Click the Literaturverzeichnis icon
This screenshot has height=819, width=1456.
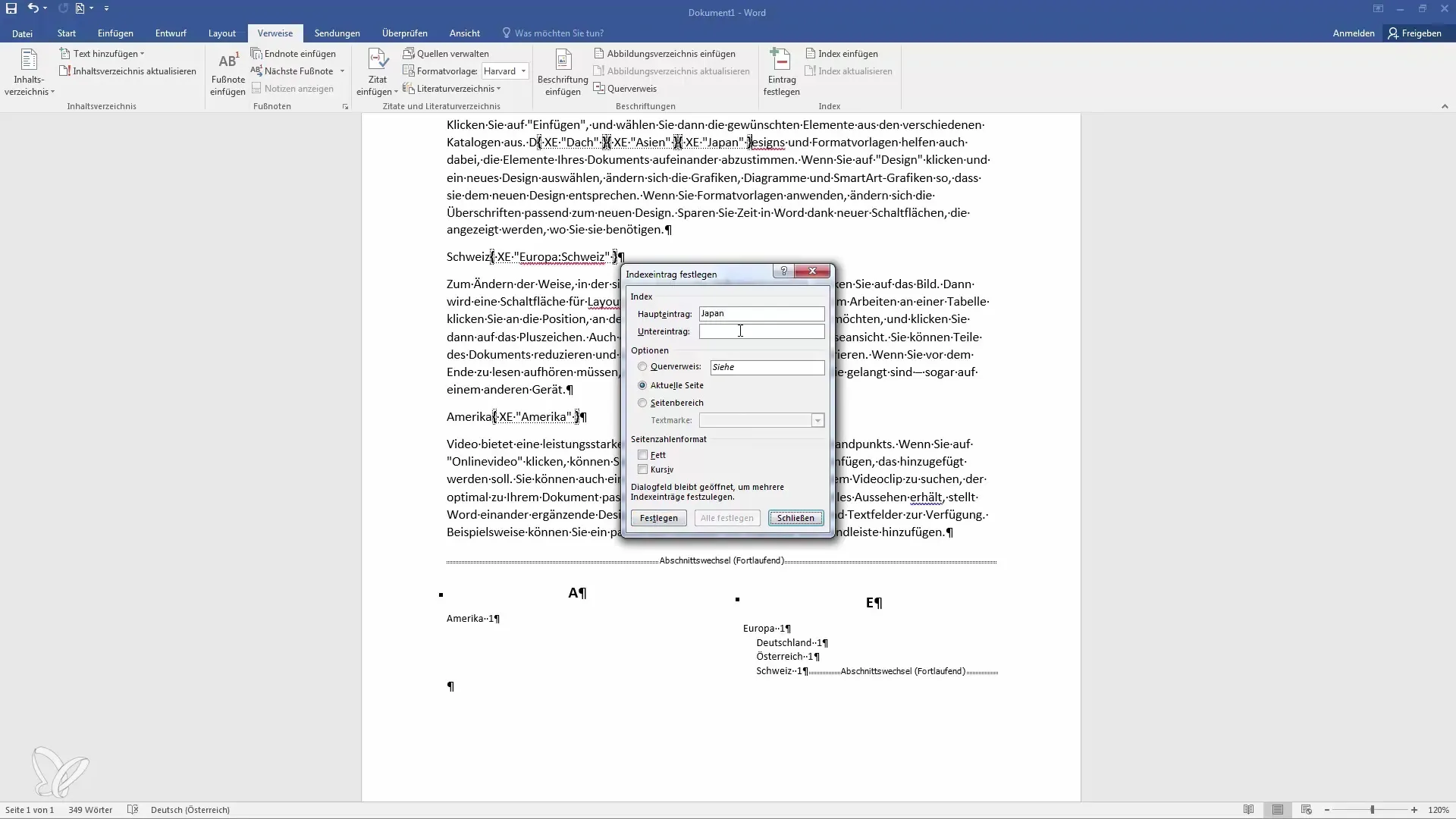[409, 89]
